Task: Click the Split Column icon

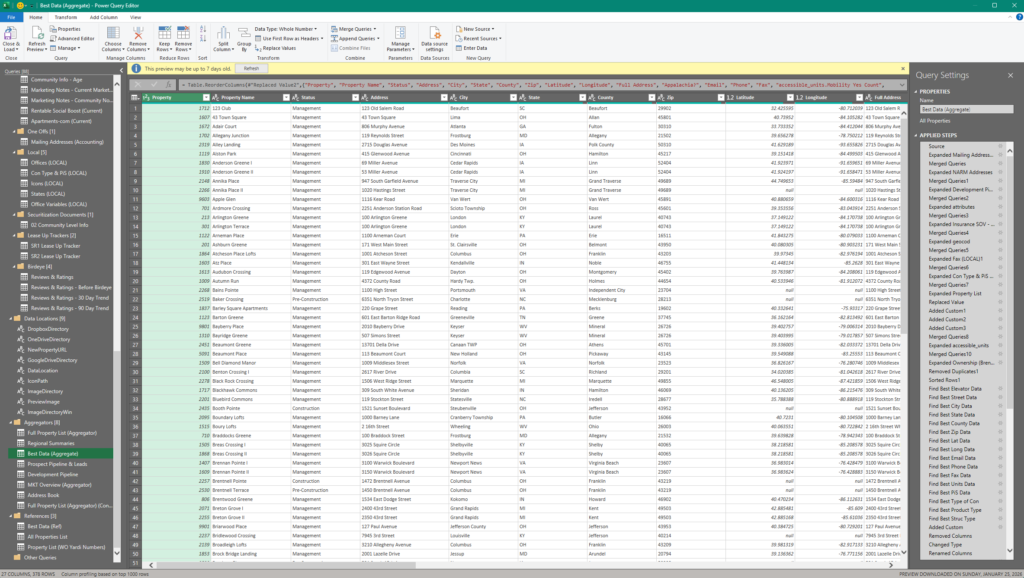Action: coord(222,35)
